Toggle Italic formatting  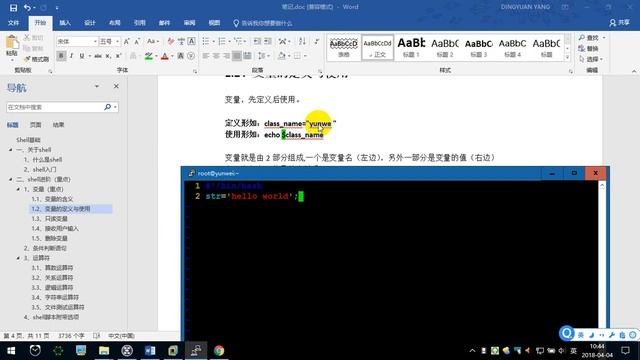(71, 56)
